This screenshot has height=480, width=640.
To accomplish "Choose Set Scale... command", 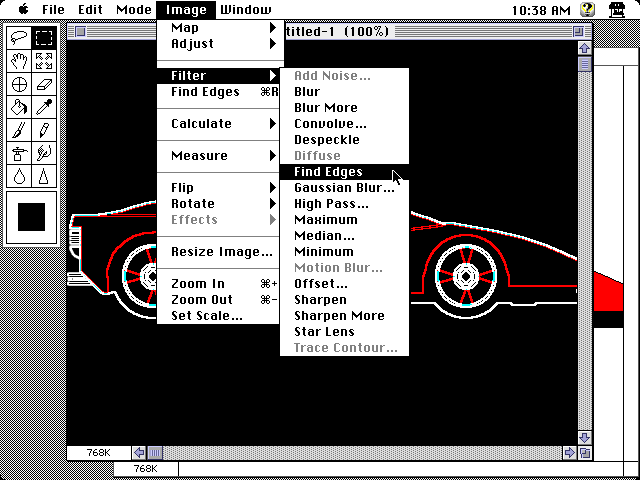I will pyautogui.click(x=220, y=316).
